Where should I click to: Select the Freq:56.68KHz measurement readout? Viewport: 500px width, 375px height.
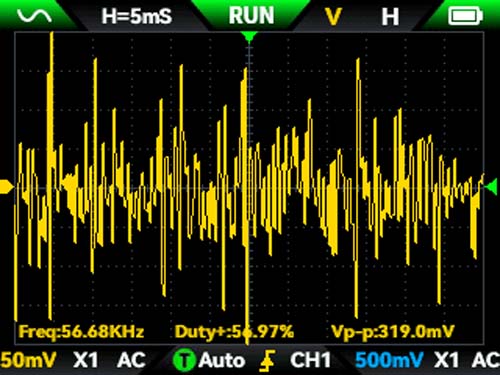point(81,332)
